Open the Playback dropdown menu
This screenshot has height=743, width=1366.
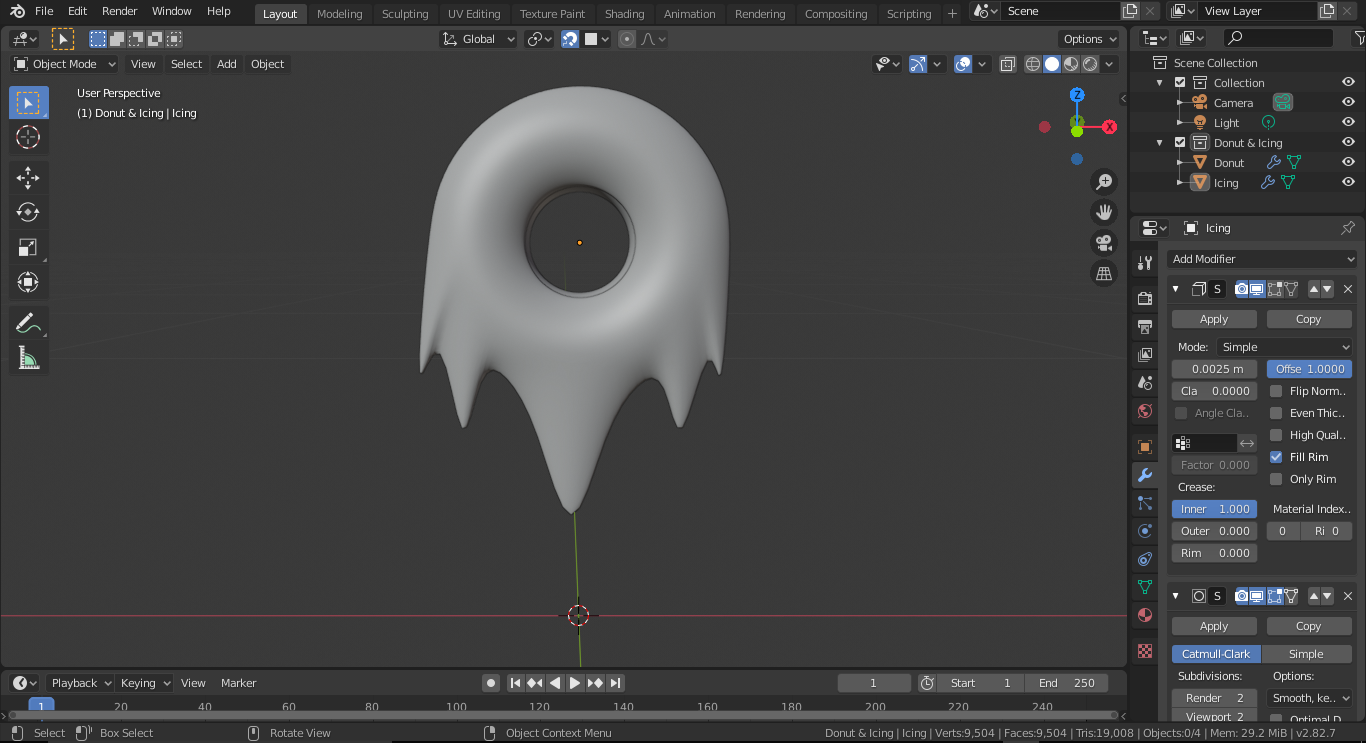click(80, 683)
